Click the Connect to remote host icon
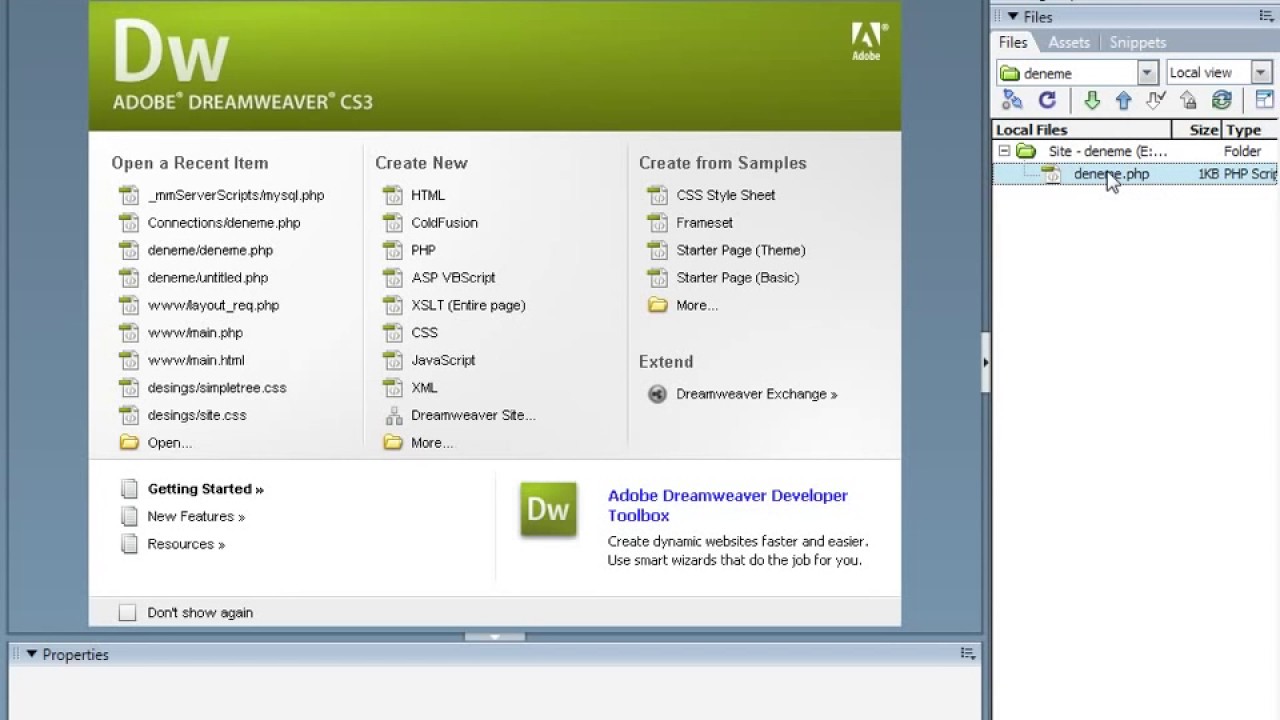Viewport: 1280px width, 720px height. [x=1012, y=100]
